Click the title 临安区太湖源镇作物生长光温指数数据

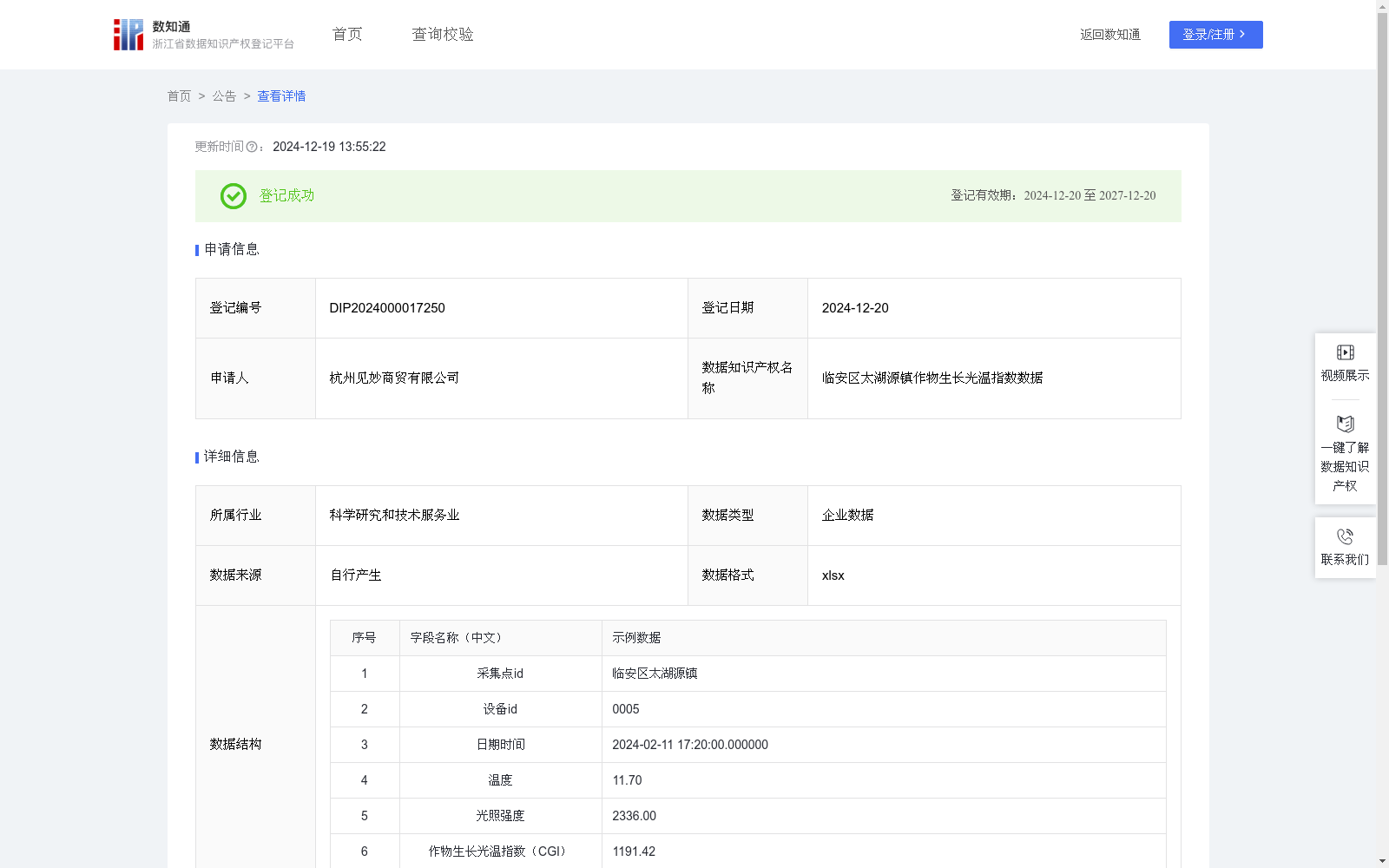coord(932,378)
